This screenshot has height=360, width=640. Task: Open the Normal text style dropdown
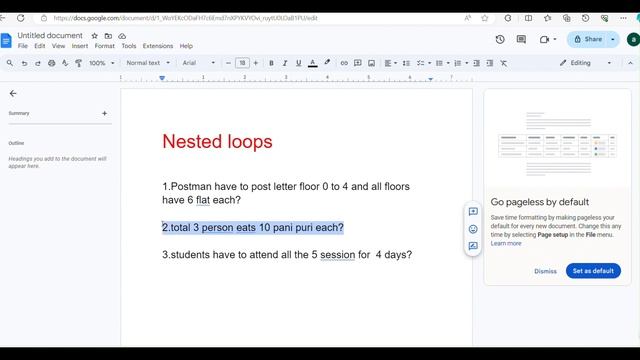(x=148, y=63)
